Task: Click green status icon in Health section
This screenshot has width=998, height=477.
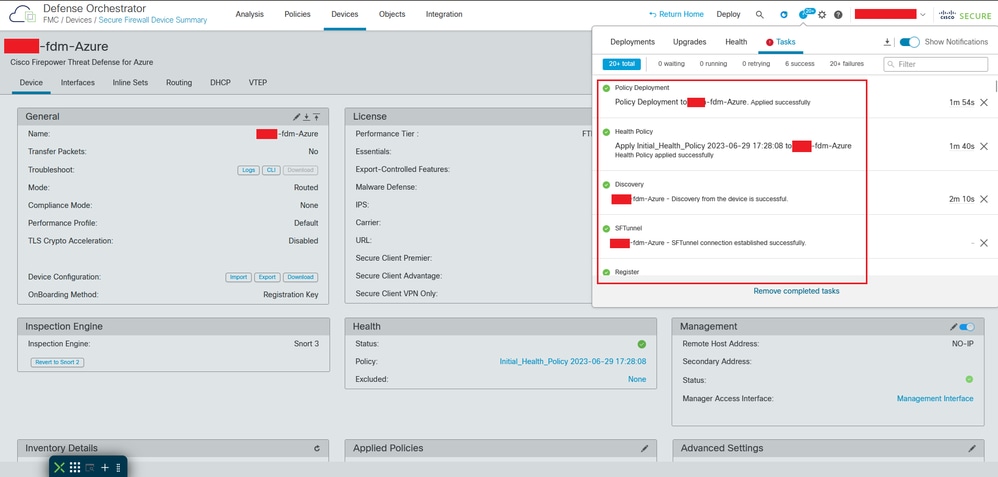Action: point(642,344)
